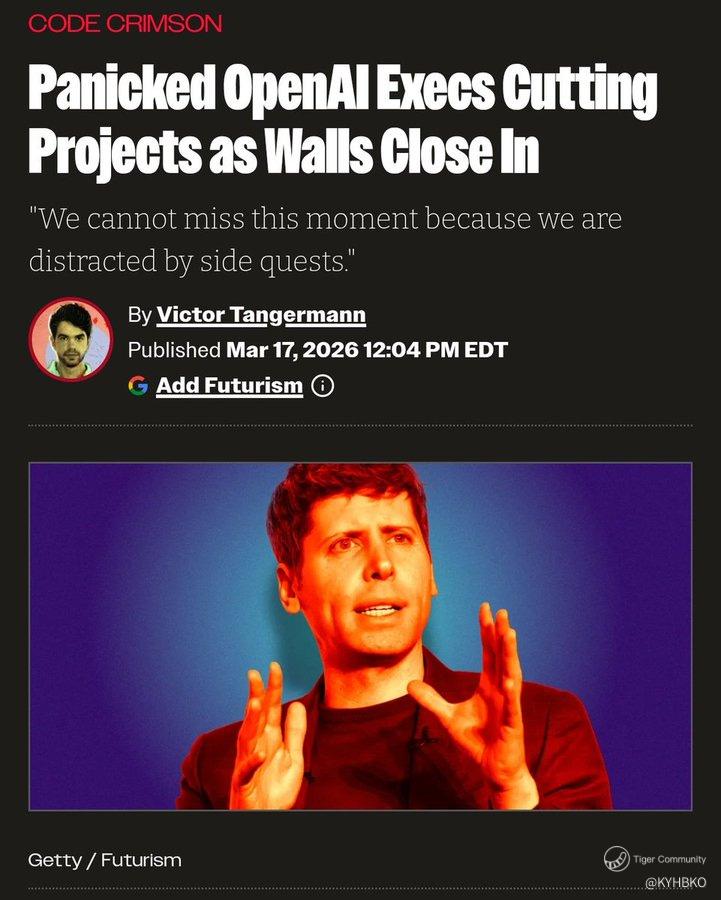Open Victor Tangermann's author avatar
This screenshot has width=721, height=900.
71,339
